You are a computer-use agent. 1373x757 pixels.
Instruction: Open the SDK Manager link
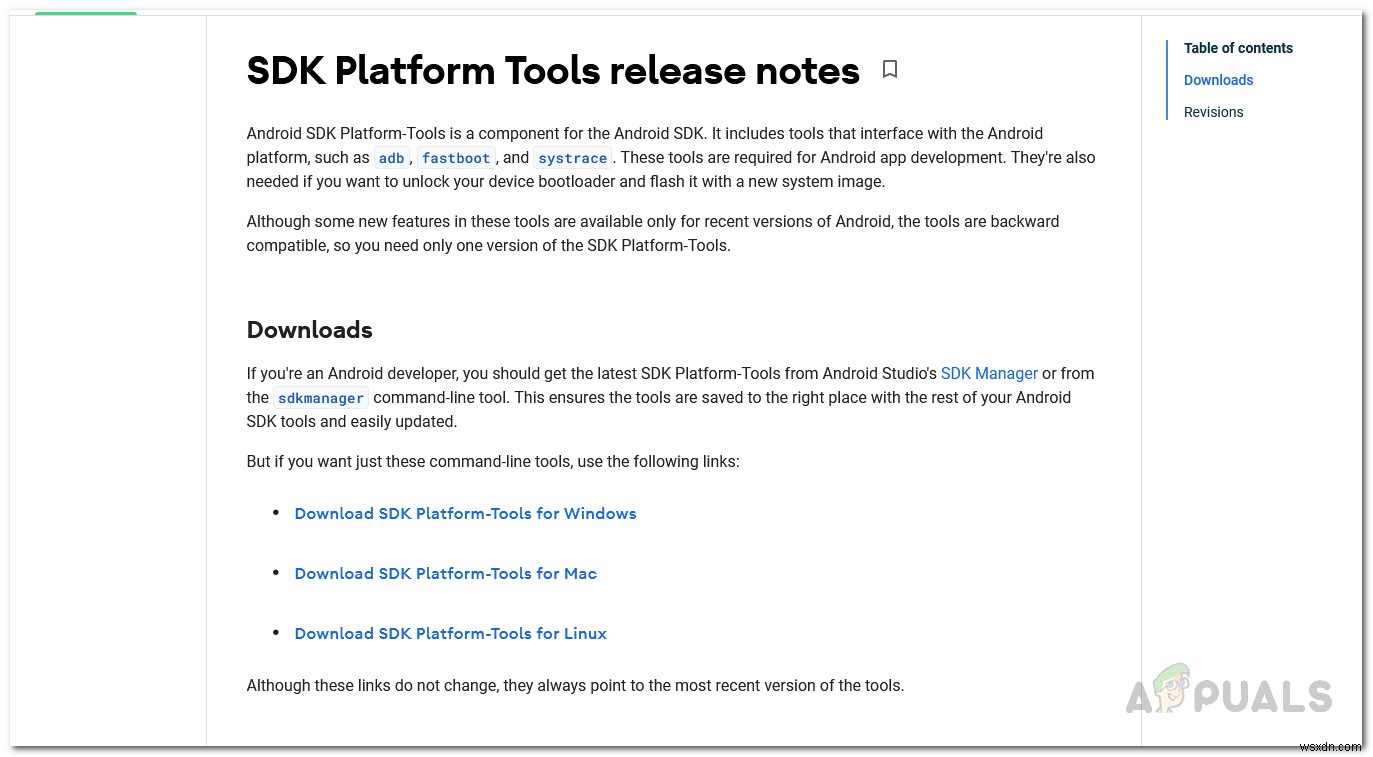tap(989, 373)
